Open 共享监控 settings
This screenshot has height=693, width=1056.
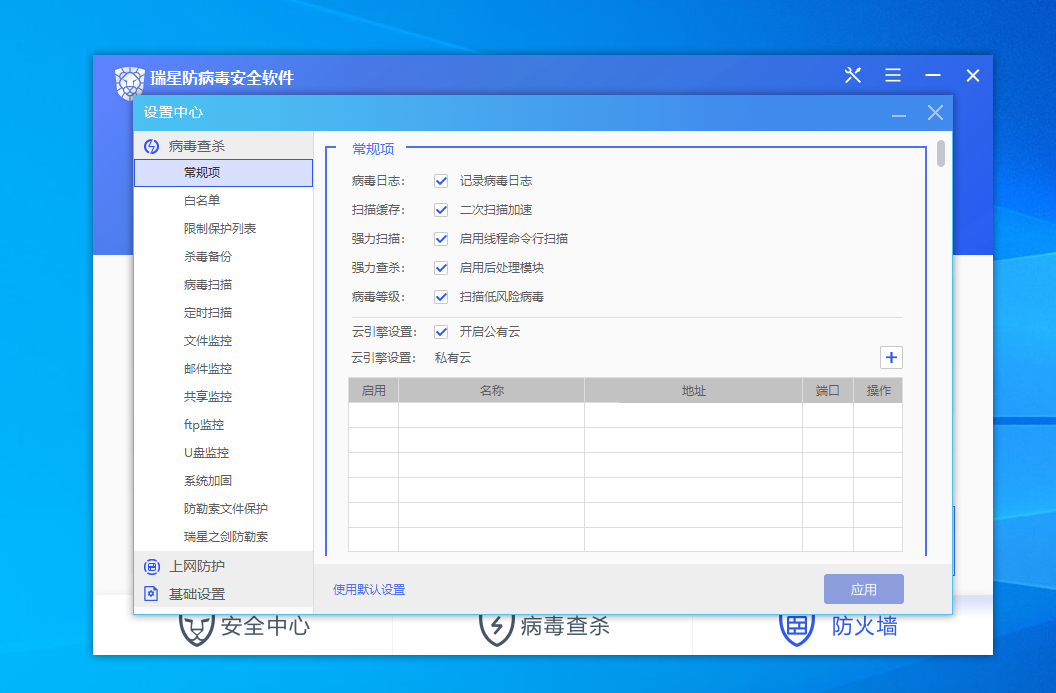224,397
